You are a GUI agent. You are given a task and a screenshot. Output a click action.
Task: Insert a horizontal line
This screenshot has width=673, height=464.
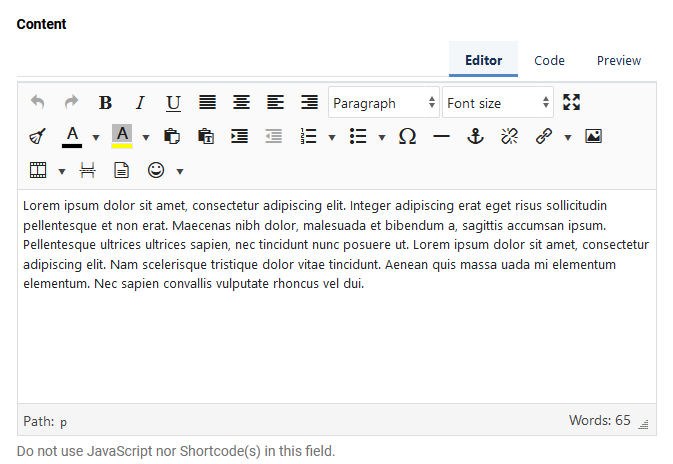pyautogui.click(x=441, y=136)
